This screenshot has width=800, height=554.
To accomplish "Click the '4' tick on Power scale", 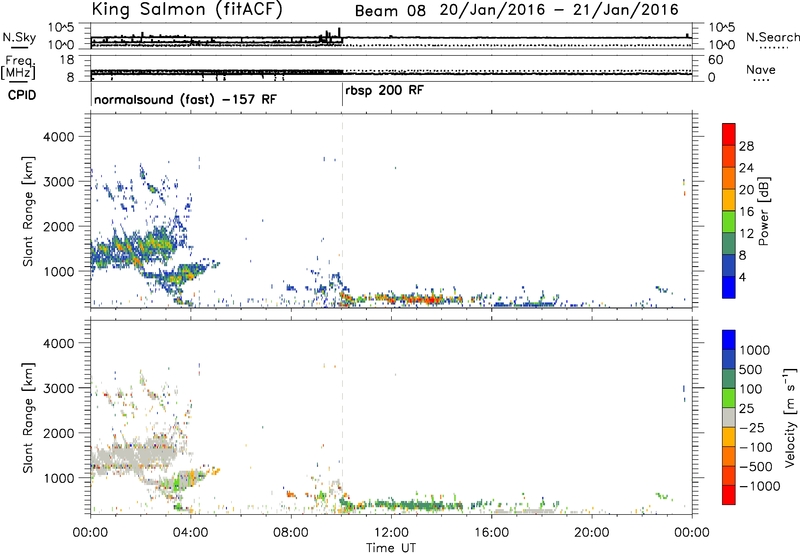I will pos(742,277).
